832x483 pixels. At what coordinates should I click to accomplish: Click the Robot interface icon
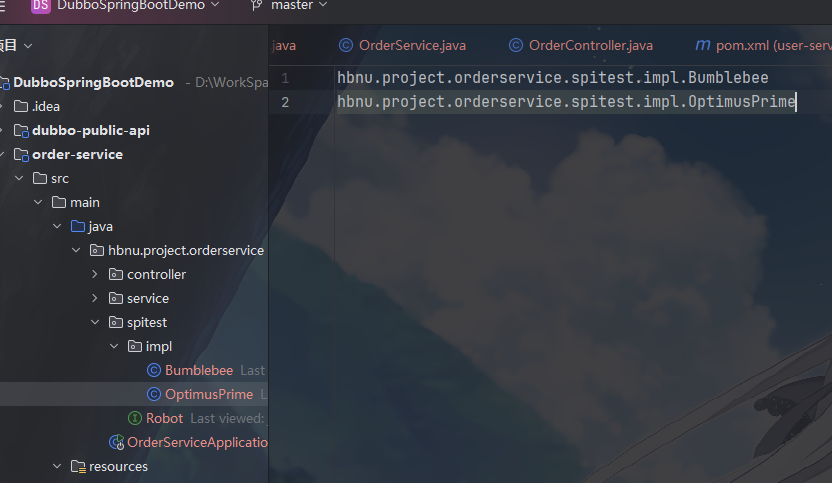135,418
